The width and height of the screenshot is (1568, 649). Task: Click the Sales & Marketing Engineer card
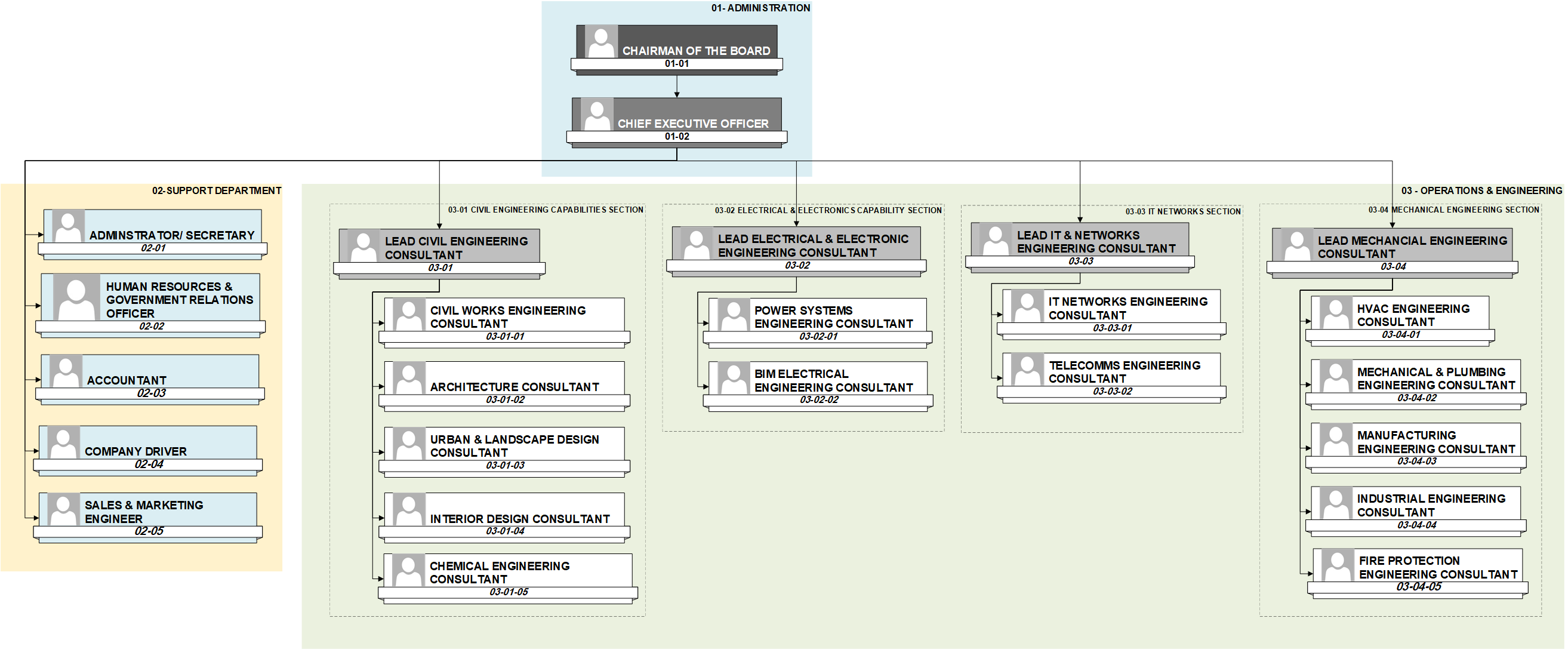(x=144, y=512)
